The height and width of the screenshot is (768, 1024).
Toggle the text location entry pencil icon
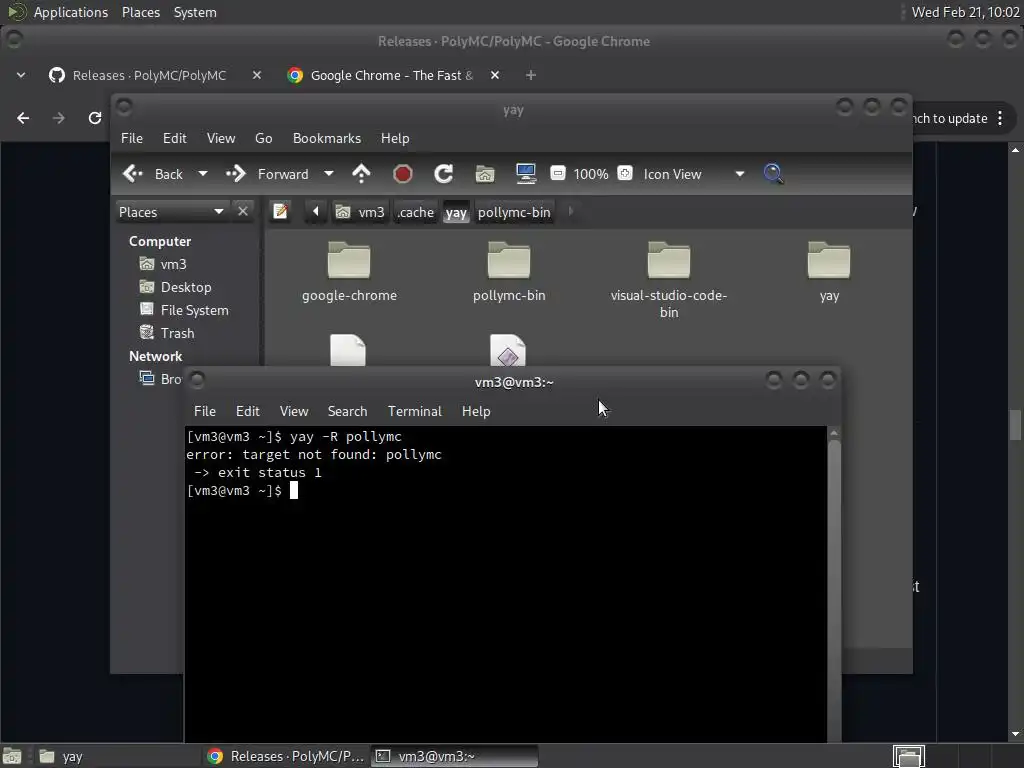click(x=280, y=212)
